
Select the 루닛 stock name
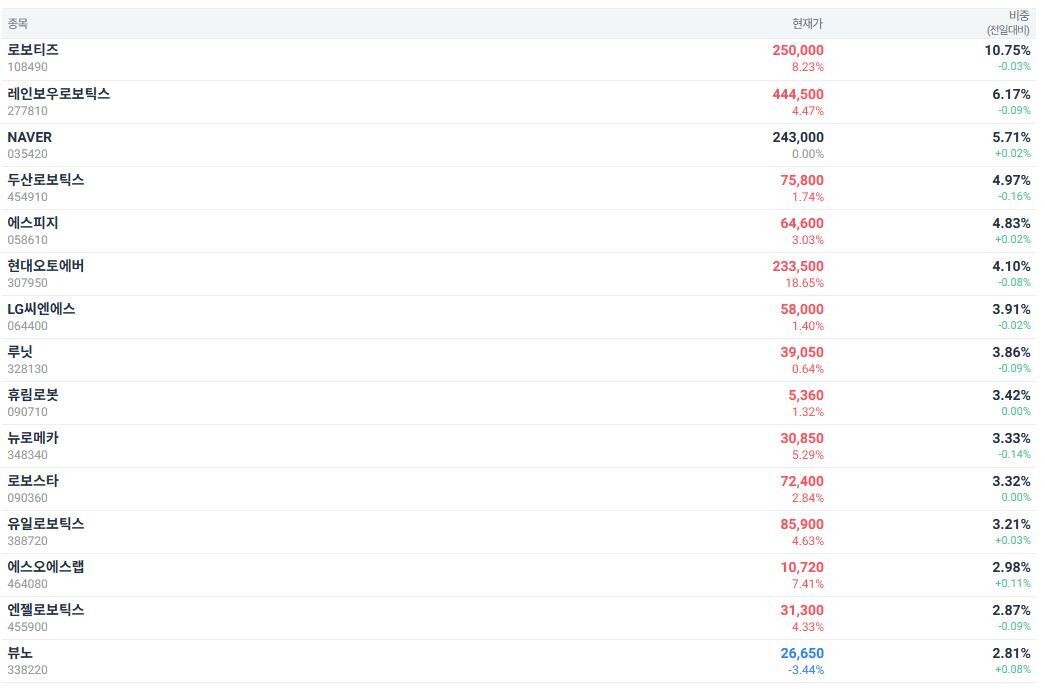click(20, 352)
